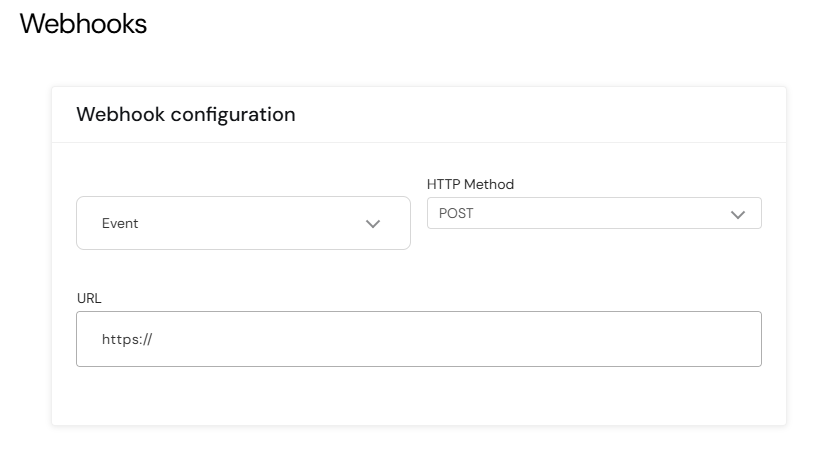Open the Event dropdown
820x453 pixels.
point(243,223)
